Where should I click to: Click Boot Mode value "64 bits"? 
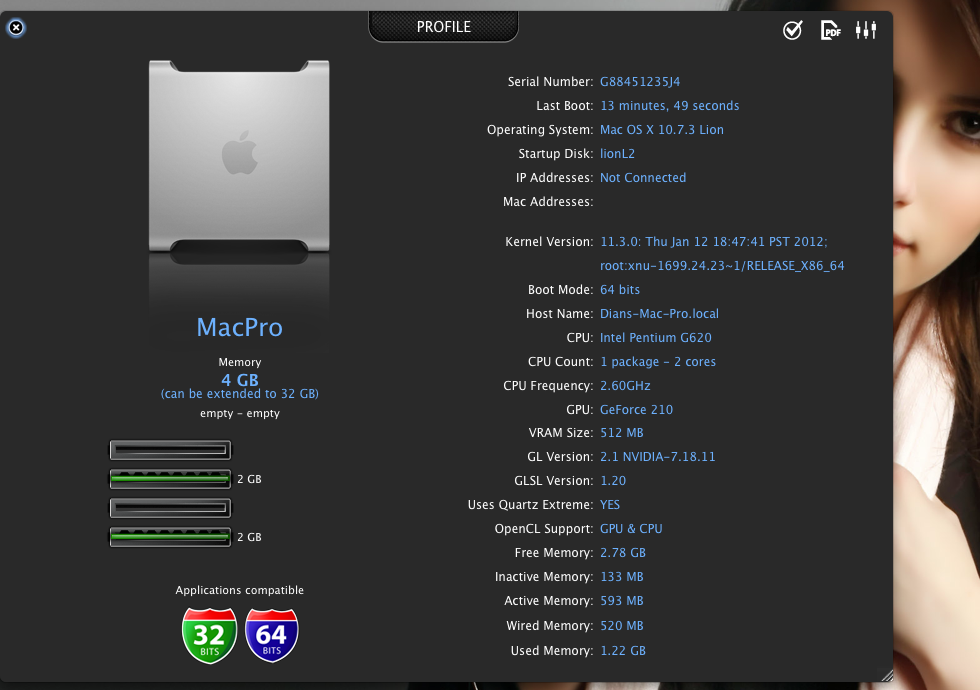[x=620, y=289]
